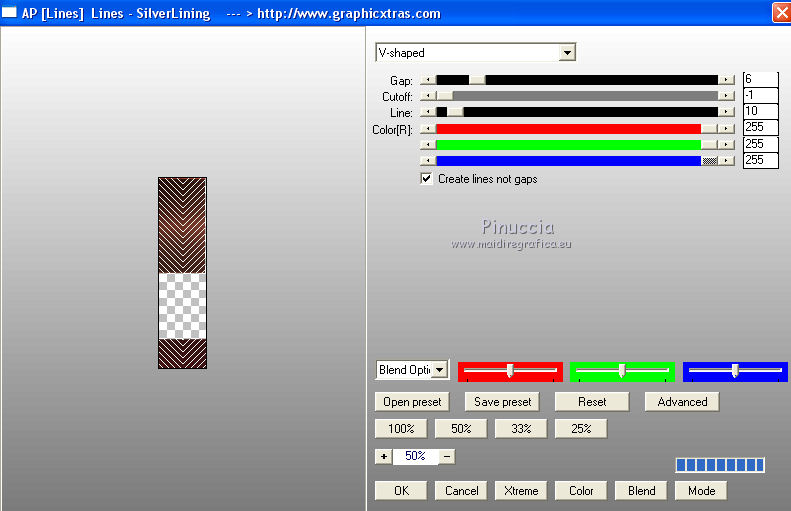Click on the Line slider track
The height and width of the screenshot is (511, 791).
pos(577,112)
